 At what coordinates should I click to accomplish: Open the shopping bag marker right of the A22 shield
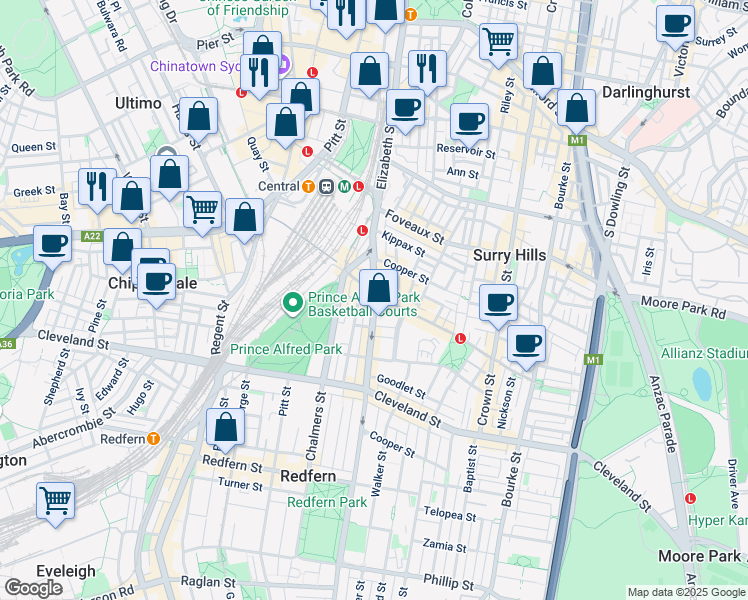tap(122, 249)
